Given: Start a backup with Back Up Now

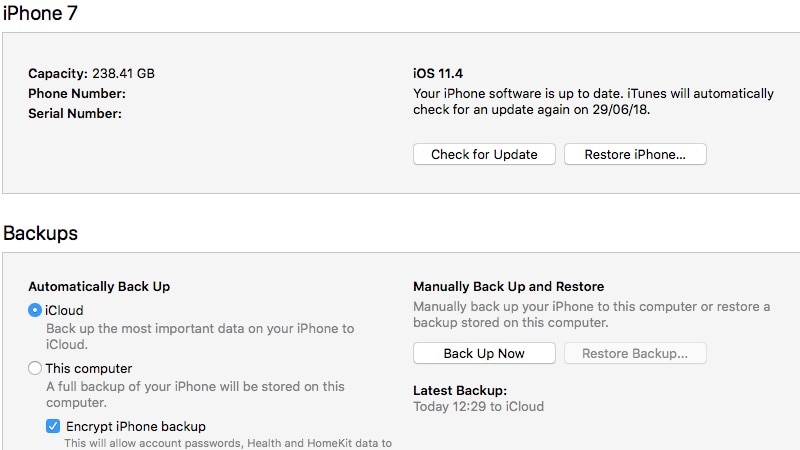Looking at the screenshot, I should coord(484,353).
